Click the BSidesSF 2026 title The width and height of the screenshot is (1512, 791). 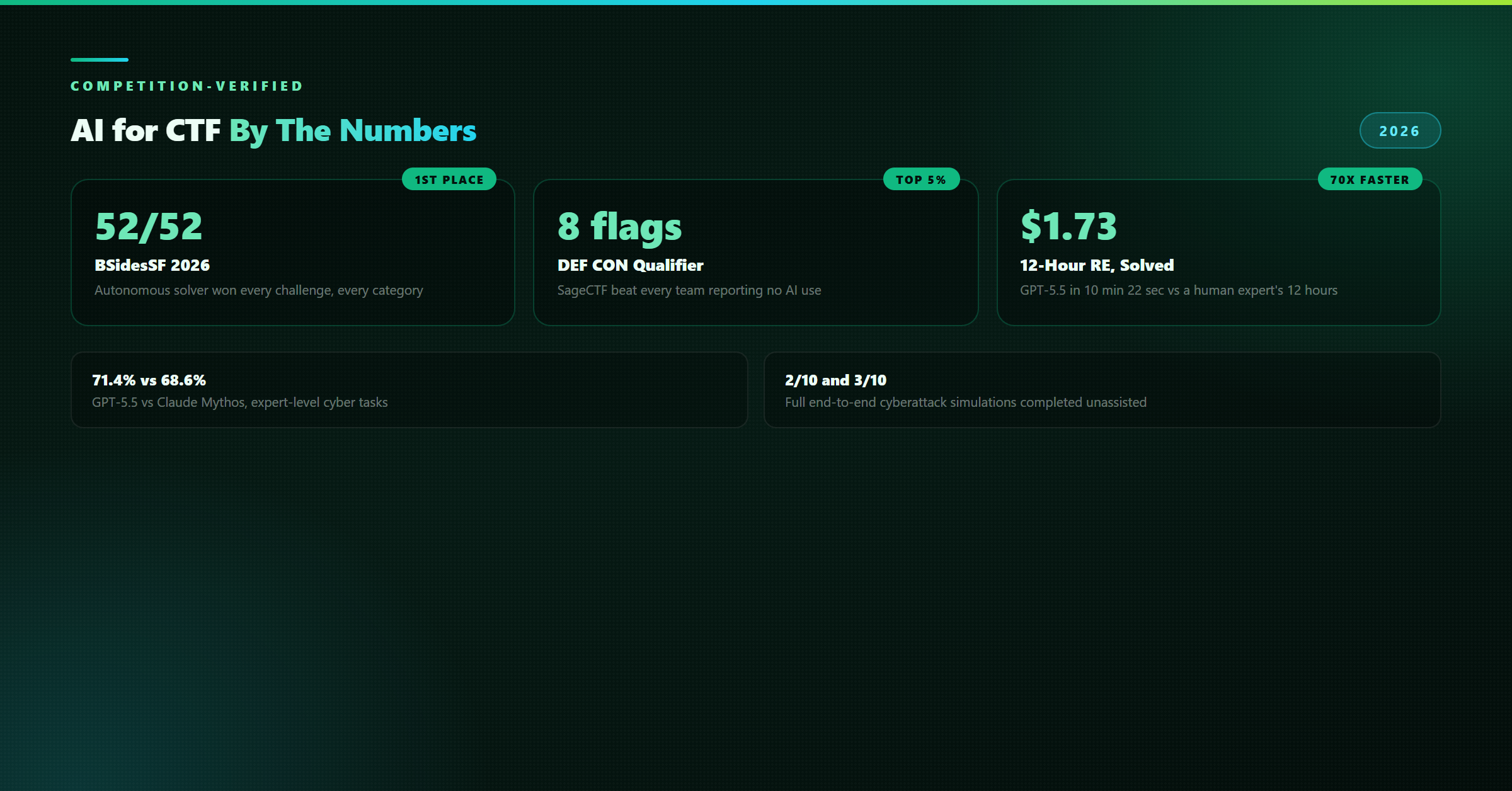(x=152, y=265)
